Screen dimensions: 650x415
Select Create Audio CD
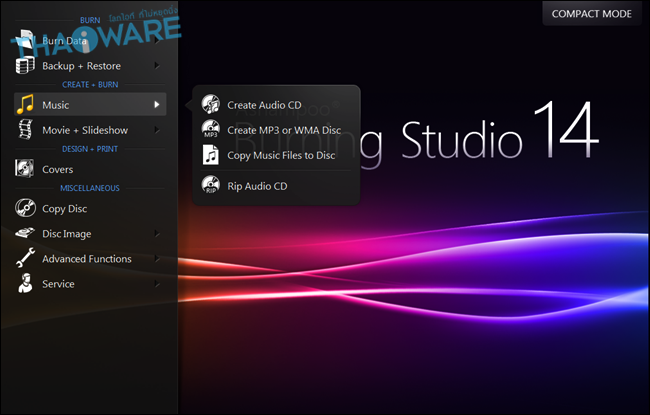[264, 105]
